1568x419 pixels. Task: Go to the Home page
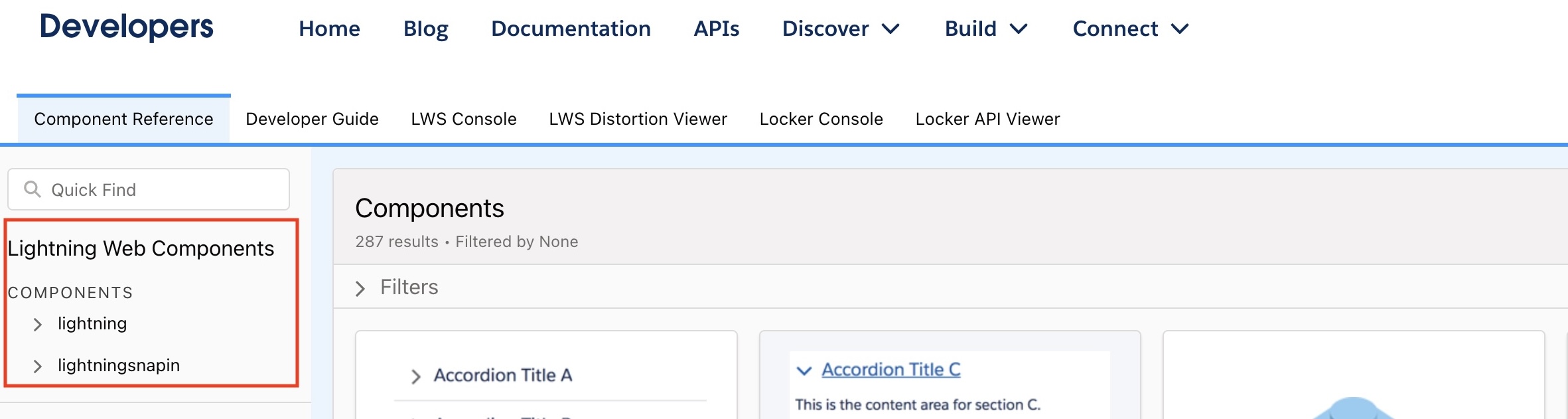pos(329,29)
